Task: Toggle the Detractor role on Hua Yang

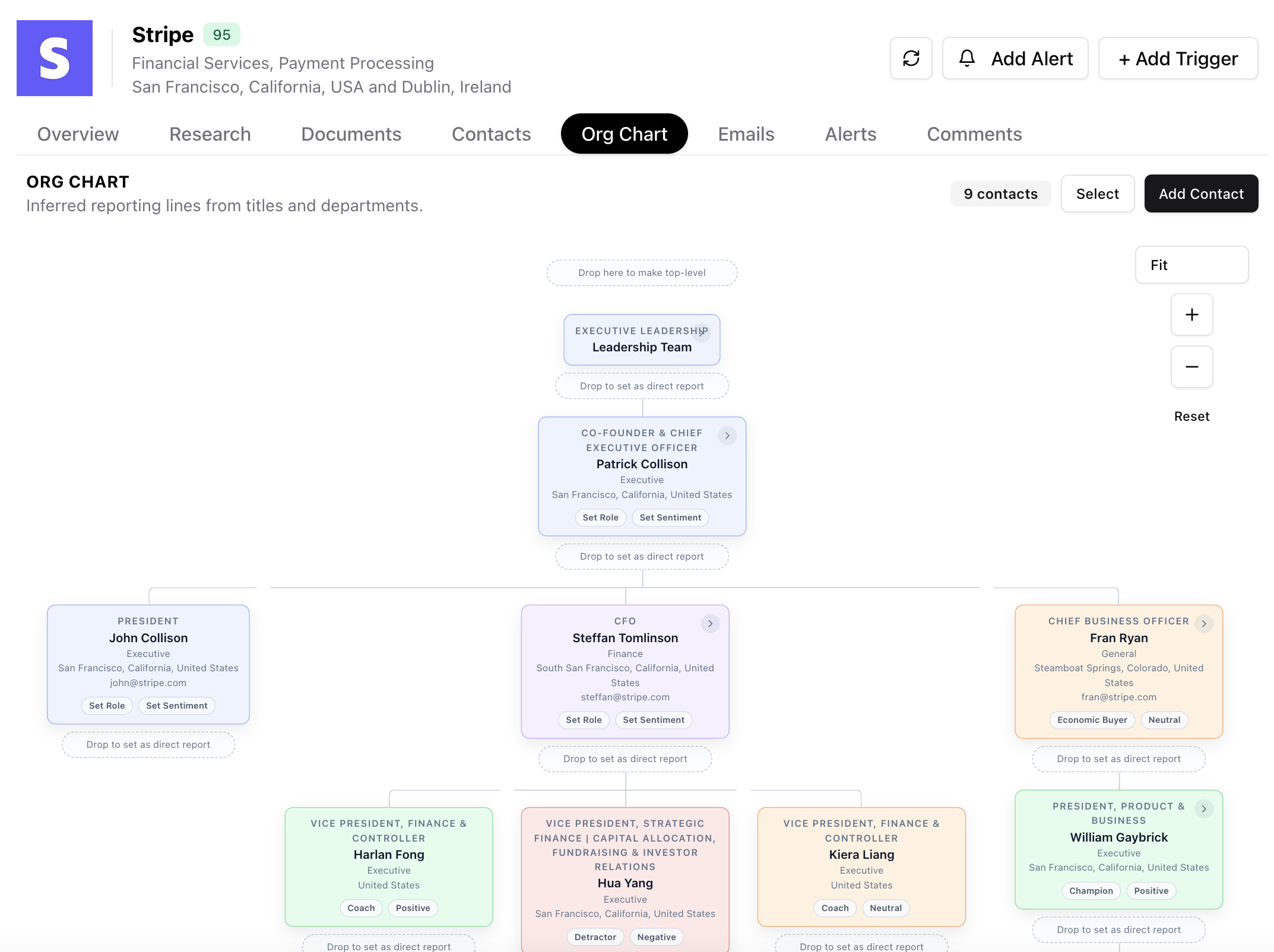Action: point(595,936)
